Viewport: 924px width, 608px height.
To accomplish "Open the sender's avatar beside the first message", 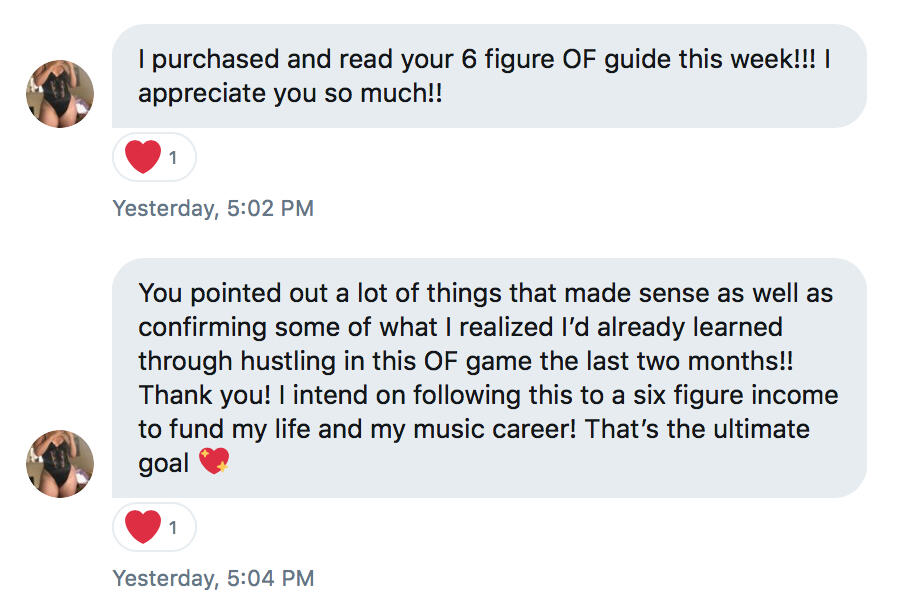I will point(60,94).
